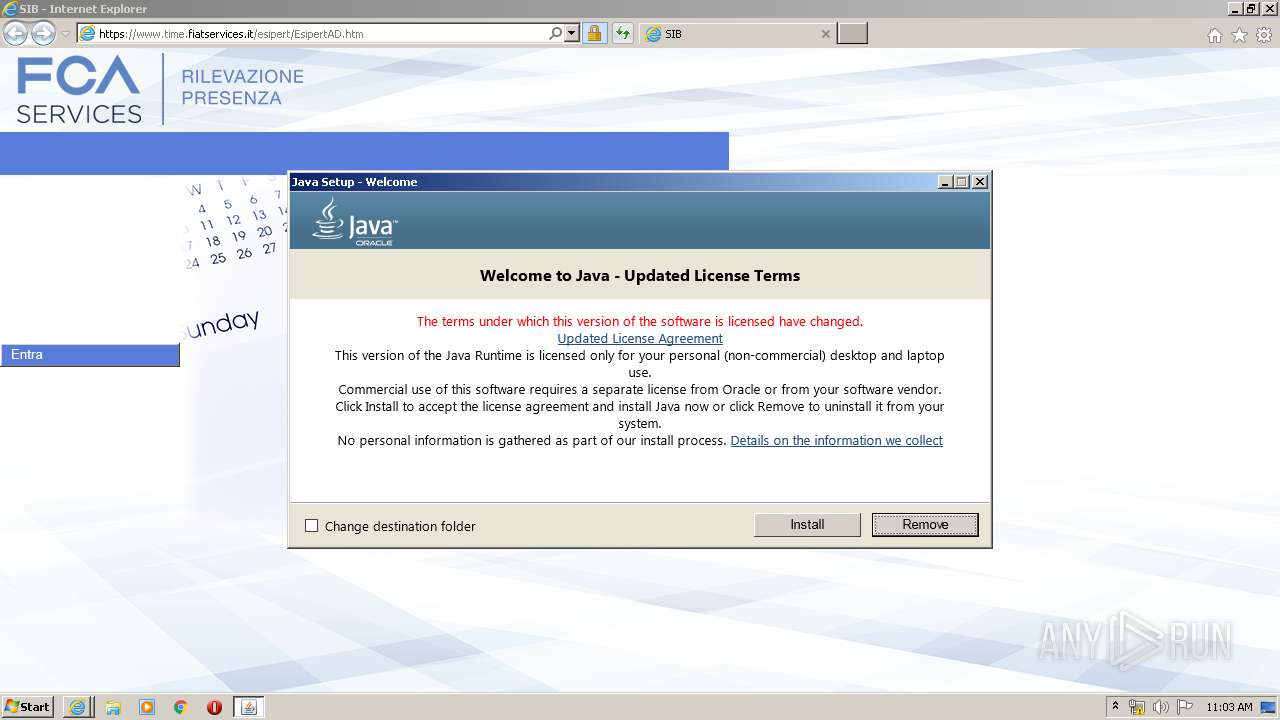Image resolution: width=1280 pixels, height=720 pixels.
Task: Open Google Chrome from the taskbar
Action: 181,707
